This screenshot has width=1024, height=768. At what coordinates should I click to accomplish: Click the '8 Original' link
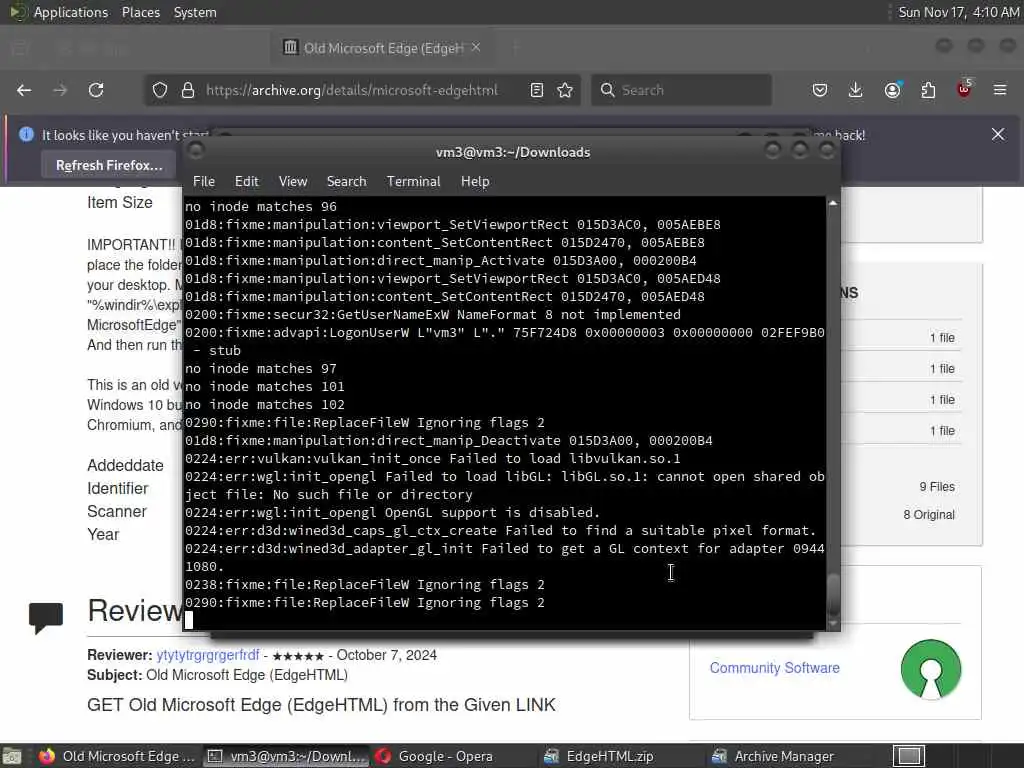coord(929,515)
